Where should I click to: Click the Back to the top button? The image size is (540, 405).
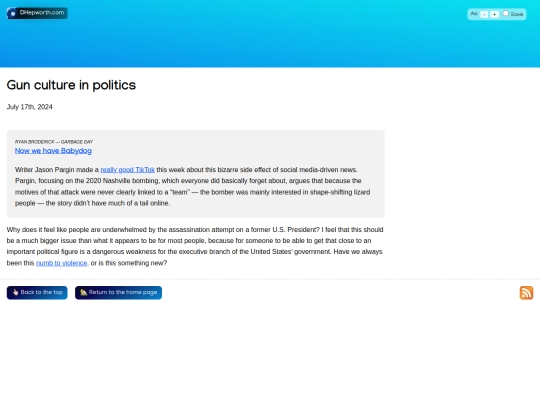[37, 293]
